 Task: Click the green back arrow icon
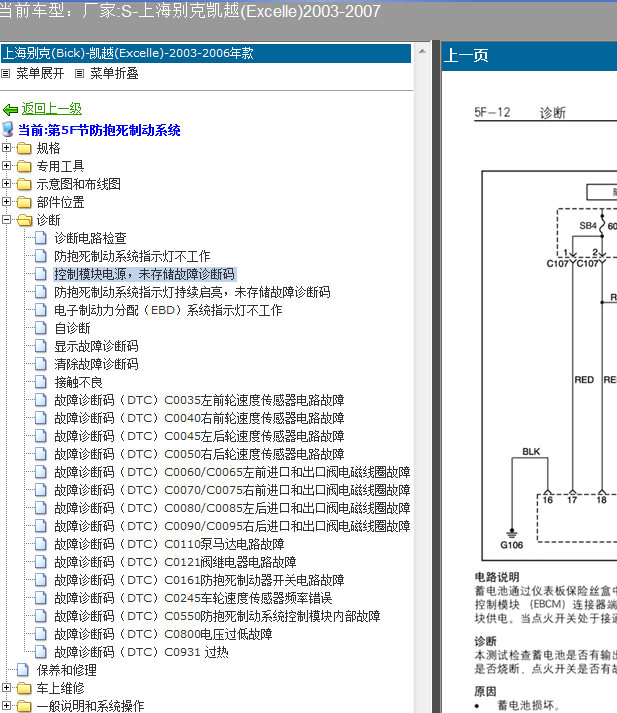pos(10,110)
